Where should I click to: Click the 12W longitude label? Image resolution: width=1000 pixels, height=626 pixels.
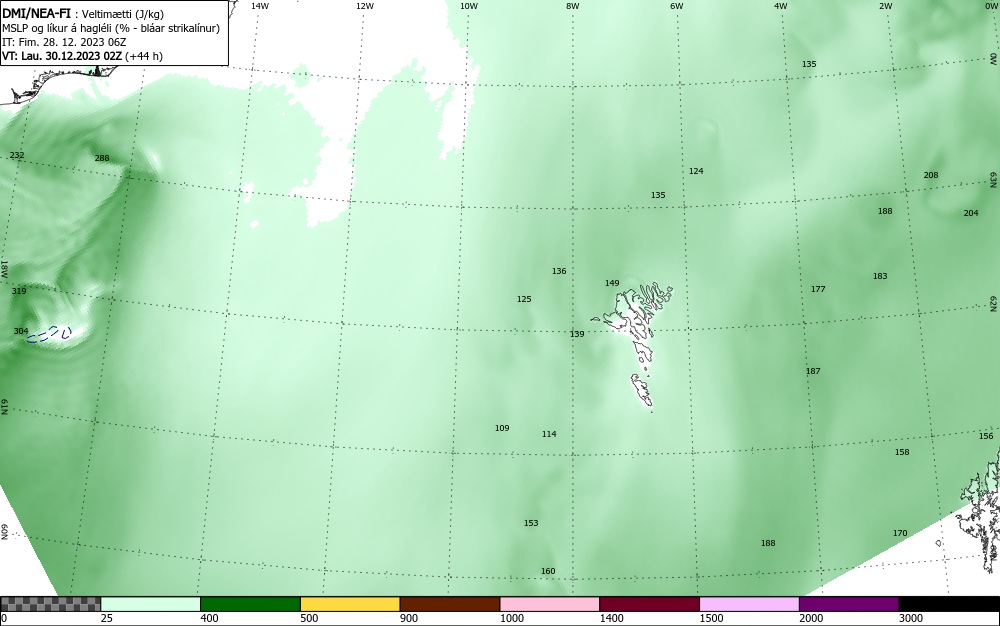(365, 6)
